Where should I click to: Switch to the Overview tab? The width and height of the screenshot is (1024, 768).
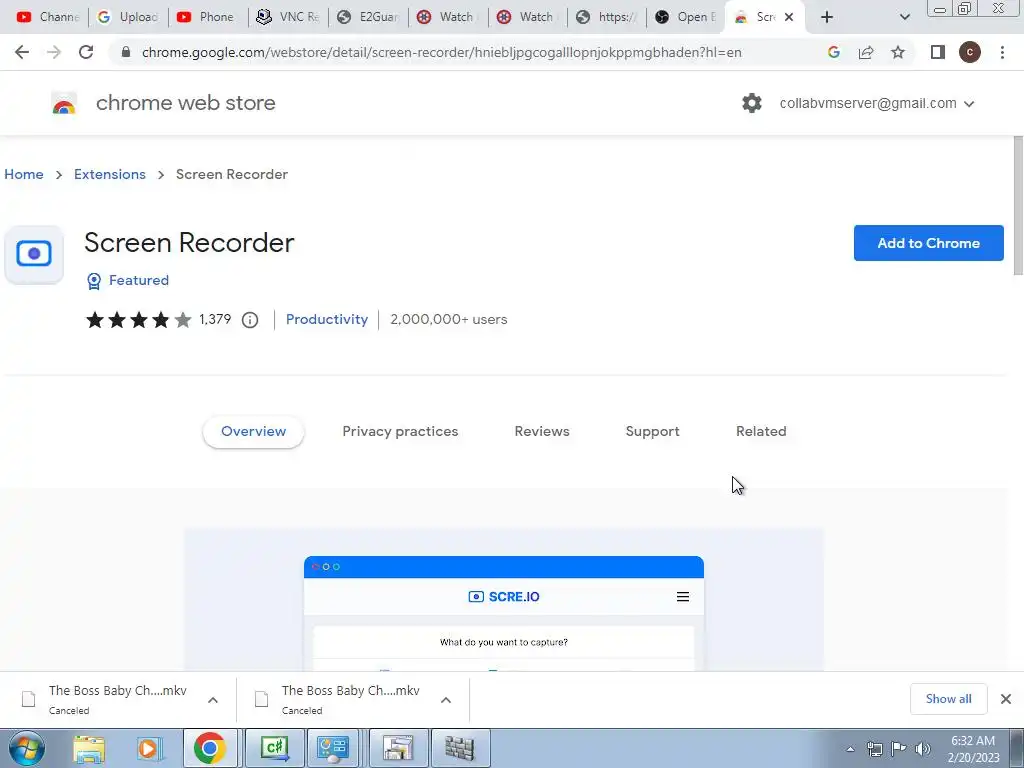coord(253,432)
